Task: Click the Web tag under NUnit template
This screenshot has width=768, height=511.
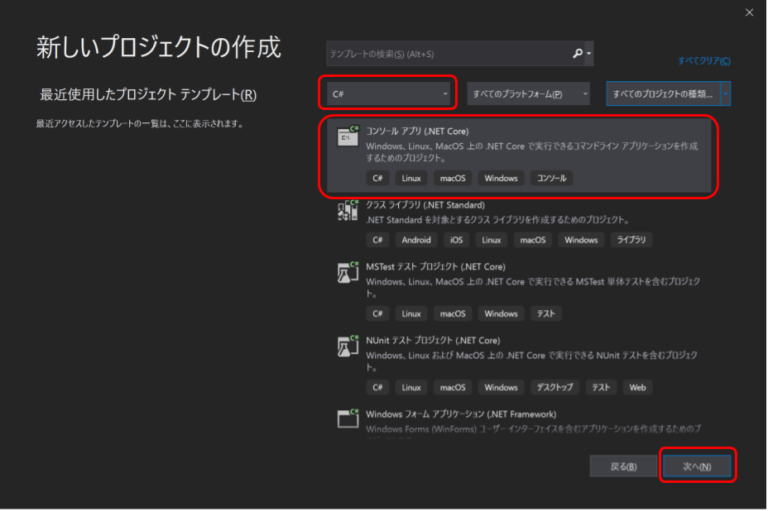Action: [x=637, y=387]
